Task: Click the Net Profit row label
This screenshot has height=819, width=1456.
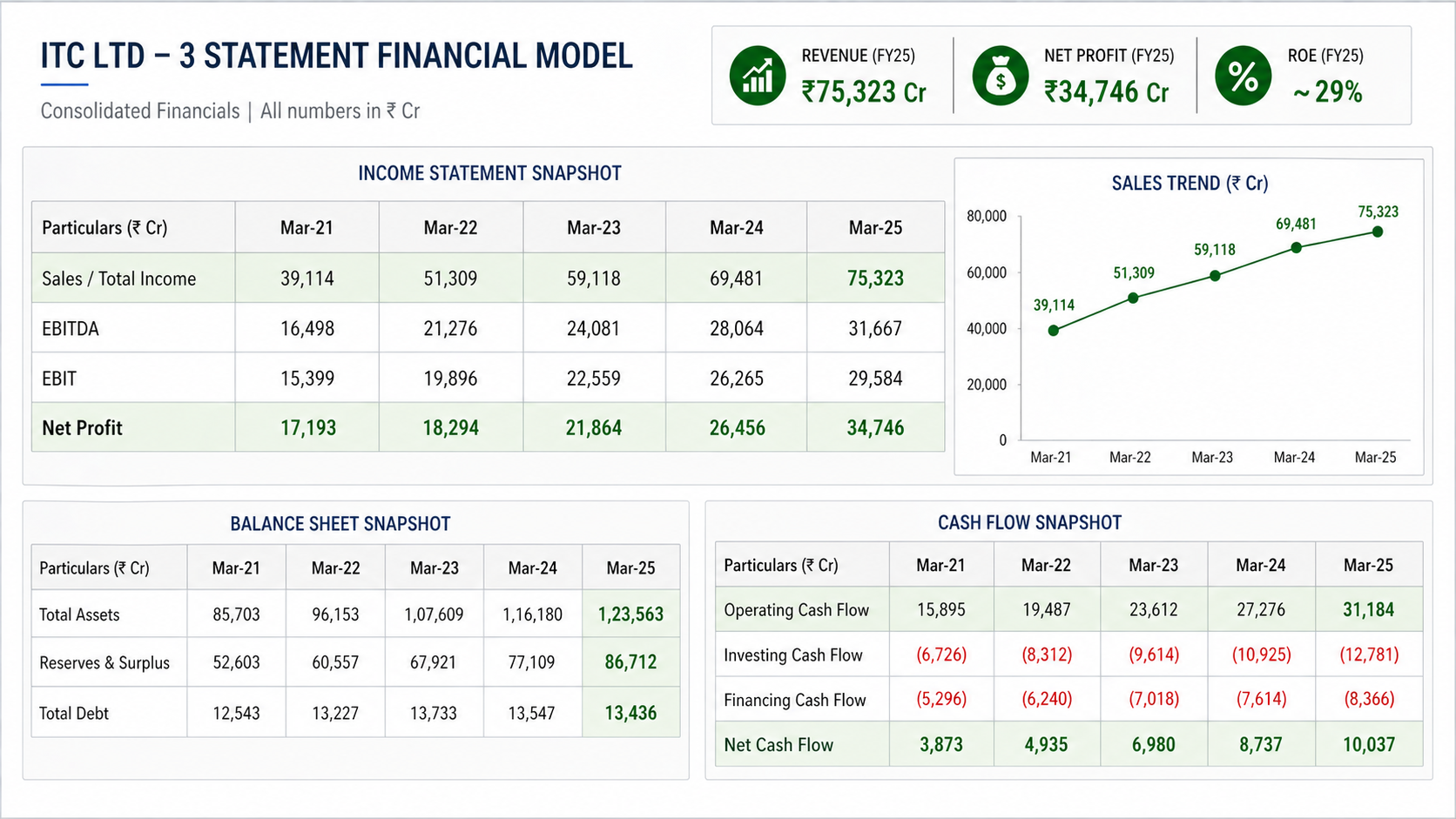Action: [82, 428]
